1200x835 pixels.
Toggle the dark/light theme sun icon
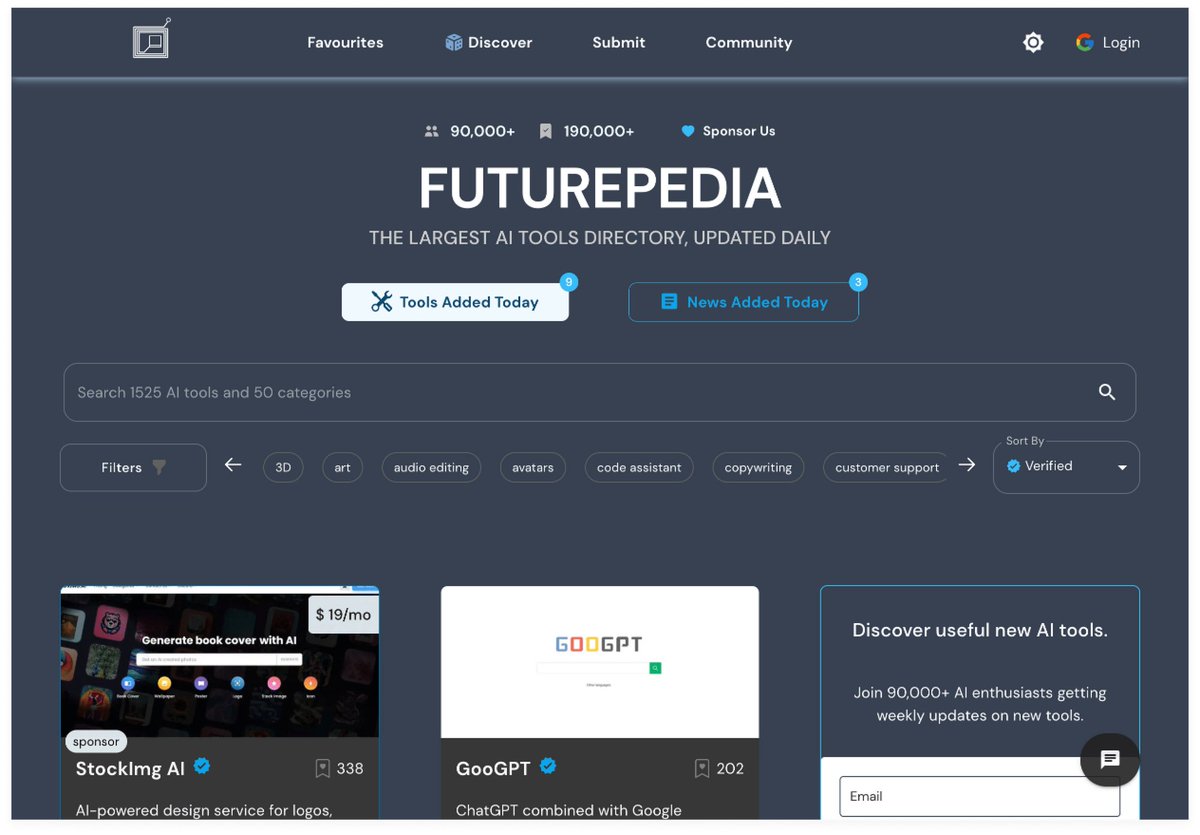(x=1033, y=42)
